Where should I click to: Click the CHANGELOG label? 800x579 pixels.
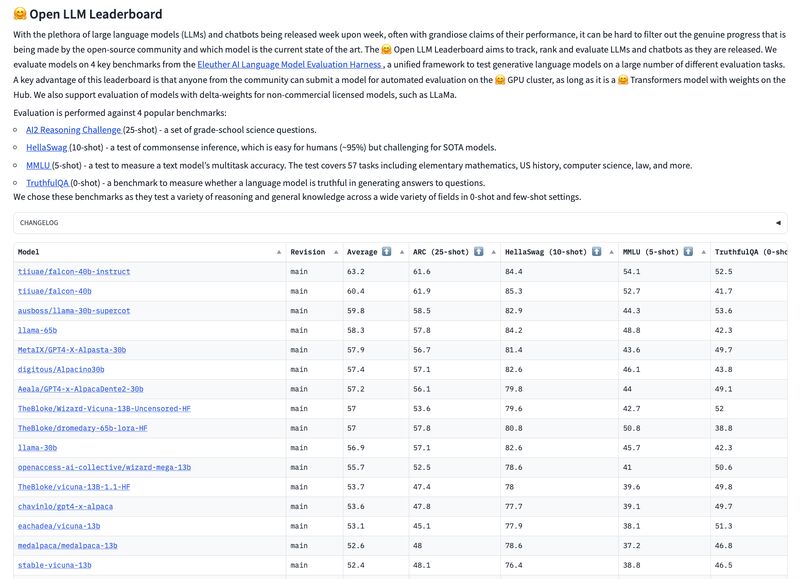point(40,223)
